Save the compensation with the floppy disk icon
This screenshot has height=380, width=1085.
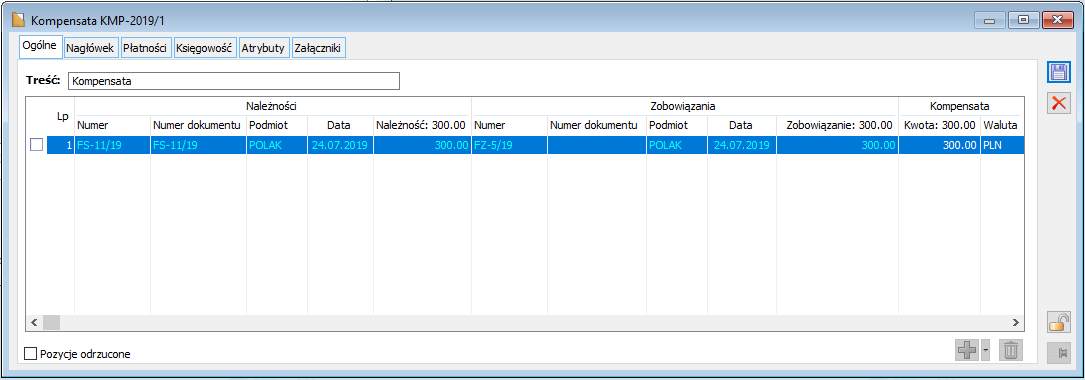[x=1058, y=73]
